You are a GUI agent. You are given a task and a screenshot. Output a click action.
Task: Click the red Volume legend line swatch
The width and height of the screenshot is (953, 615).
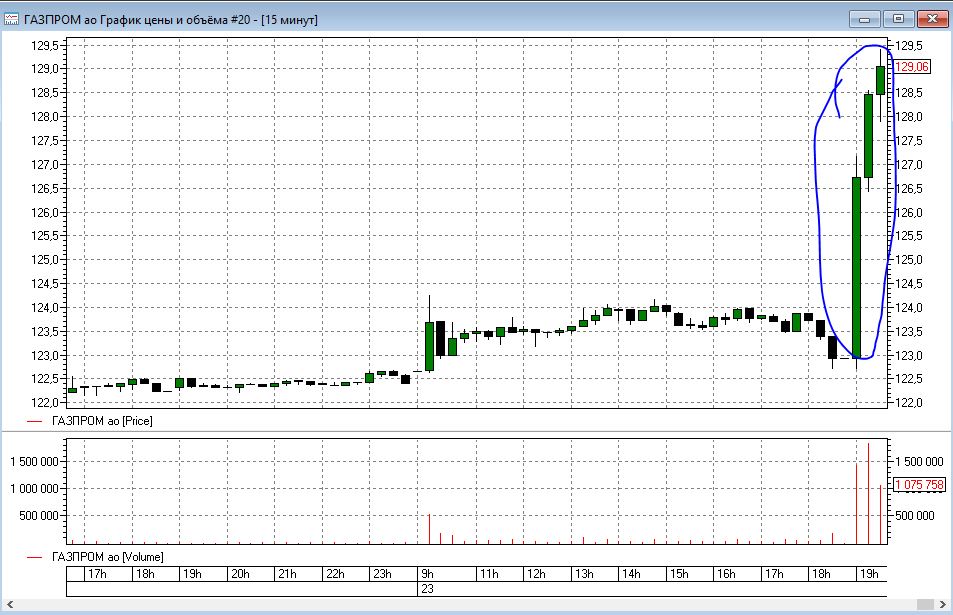pyautogui.click(x=35, y=557)
